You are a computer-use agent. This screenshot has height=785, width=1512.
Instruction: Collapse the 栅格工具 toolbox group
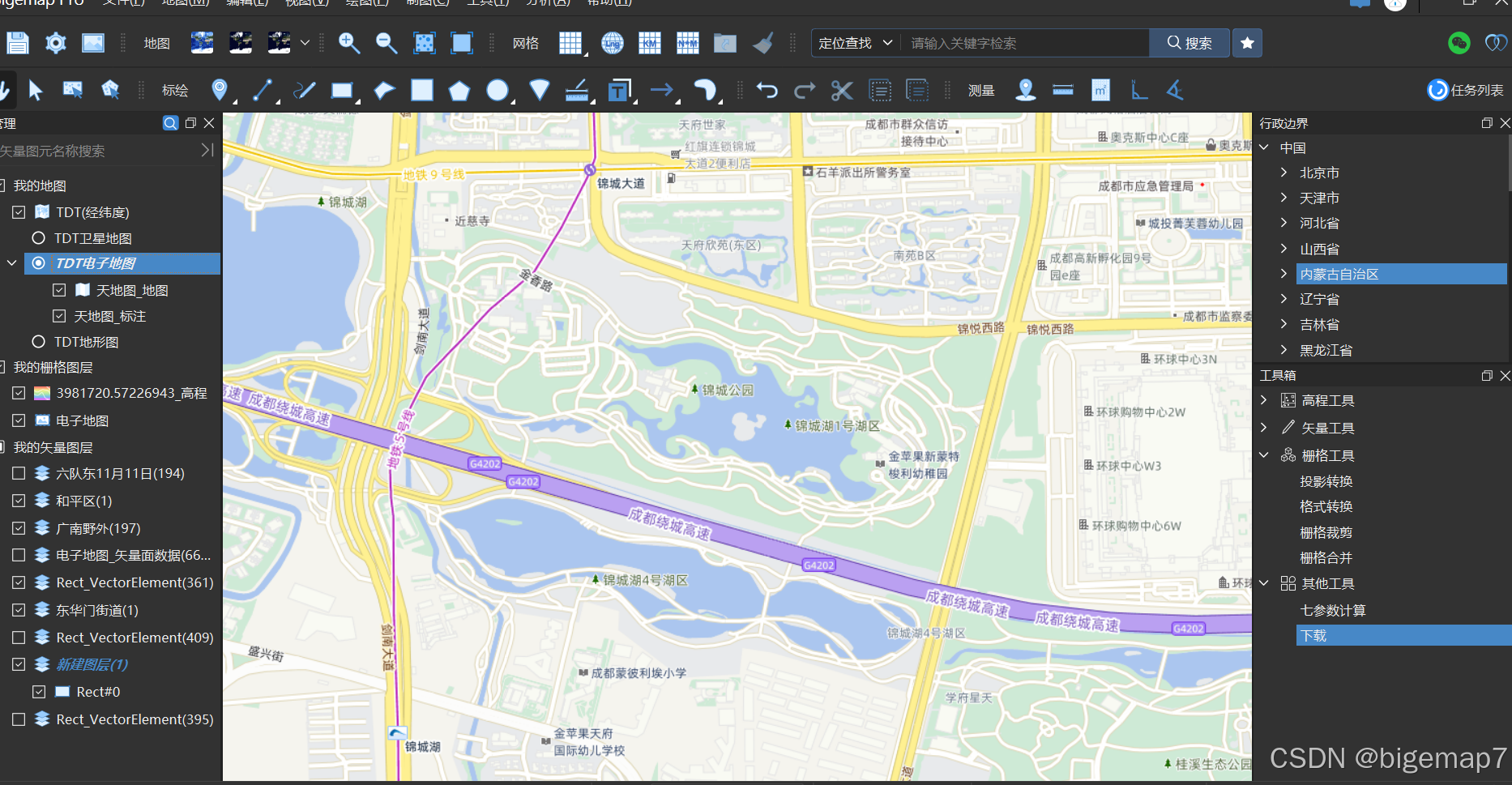tap(1264, 455)
